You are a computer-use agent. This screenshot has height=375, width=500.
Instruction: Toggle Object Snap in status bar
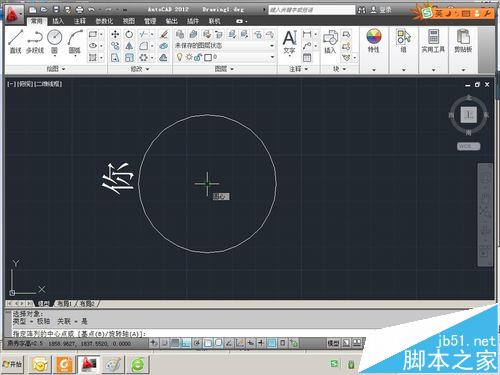click(208, 342)
